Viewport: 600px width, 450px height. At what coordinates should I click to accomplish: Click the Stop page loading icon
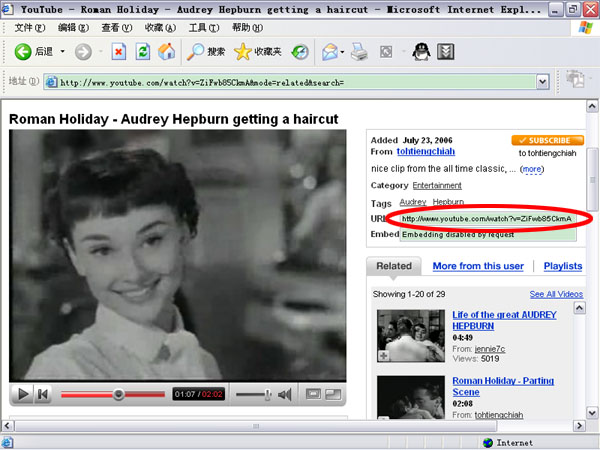[x=119, y=52]
